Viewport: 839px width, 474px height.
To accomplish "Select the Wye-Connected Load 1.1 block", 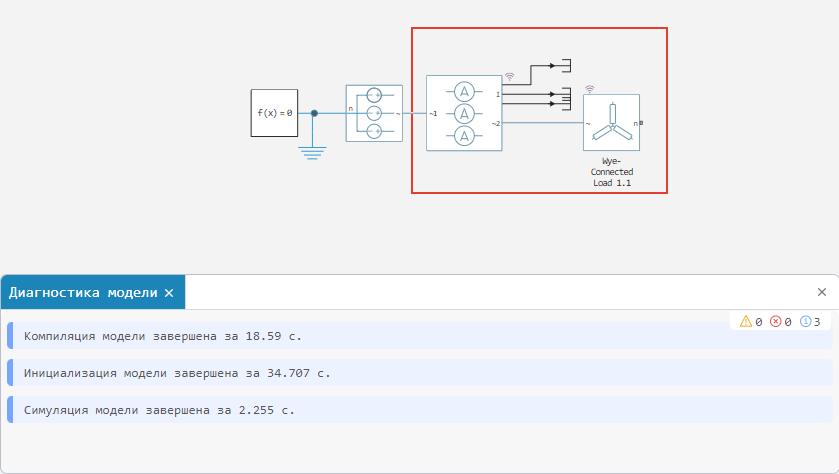I will pyautogui.click(x=611, y=123).
